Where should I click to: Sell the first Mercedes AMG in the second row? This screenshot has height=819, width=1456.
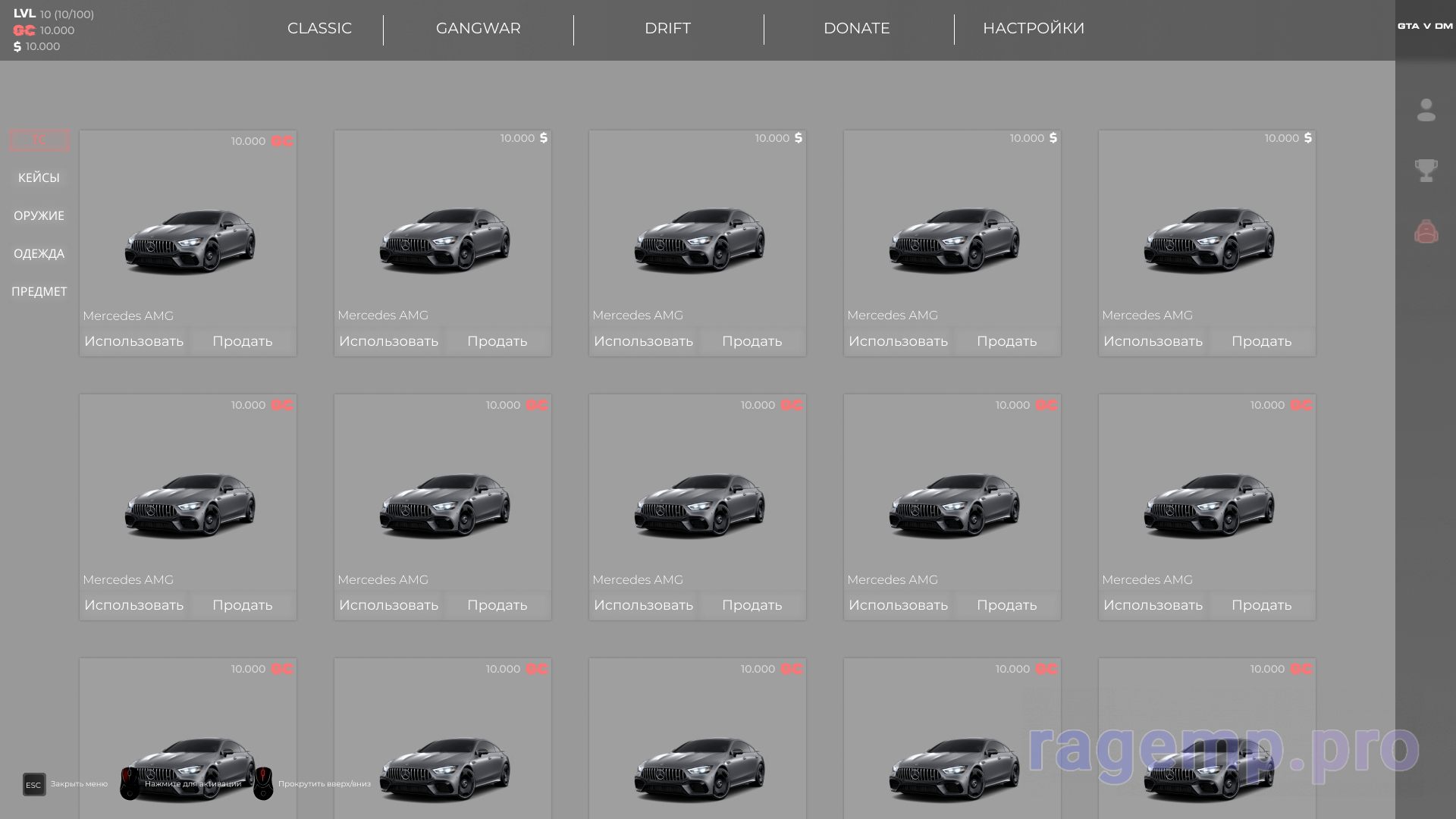tap(243, 605)
